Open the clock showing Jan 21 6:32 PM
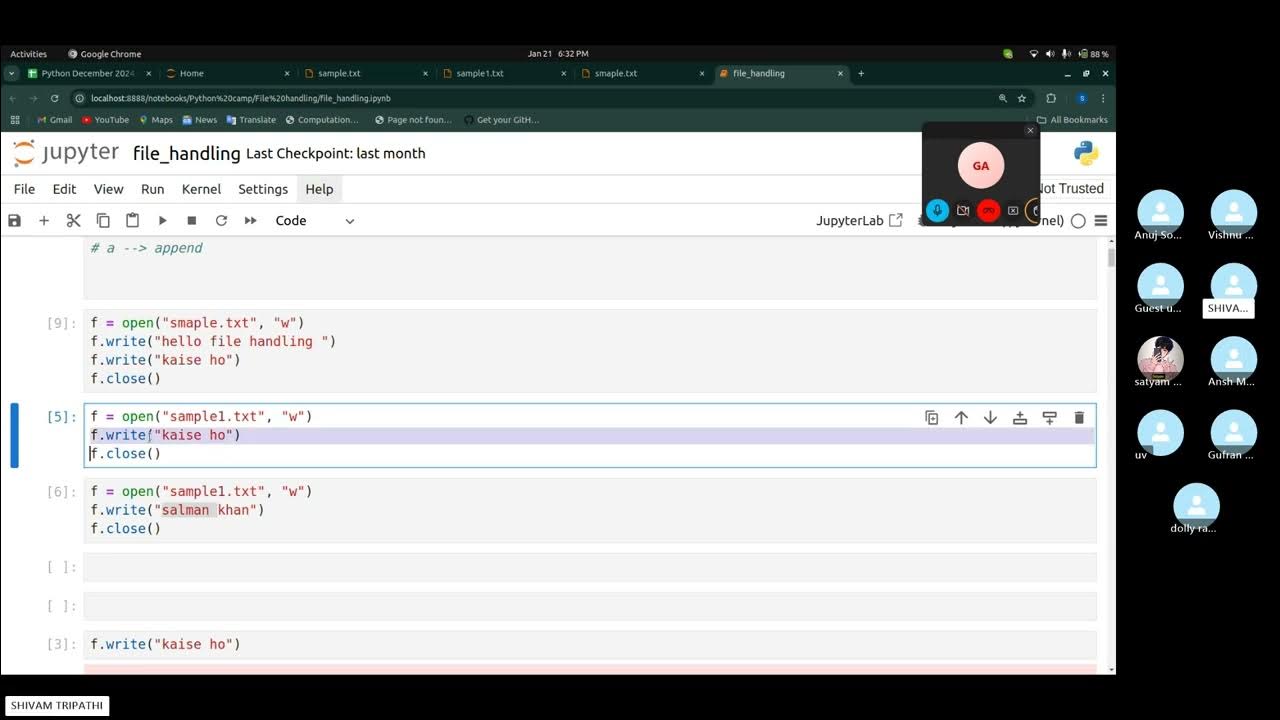The image size is (1280, 720). click(x=558, y=54)
